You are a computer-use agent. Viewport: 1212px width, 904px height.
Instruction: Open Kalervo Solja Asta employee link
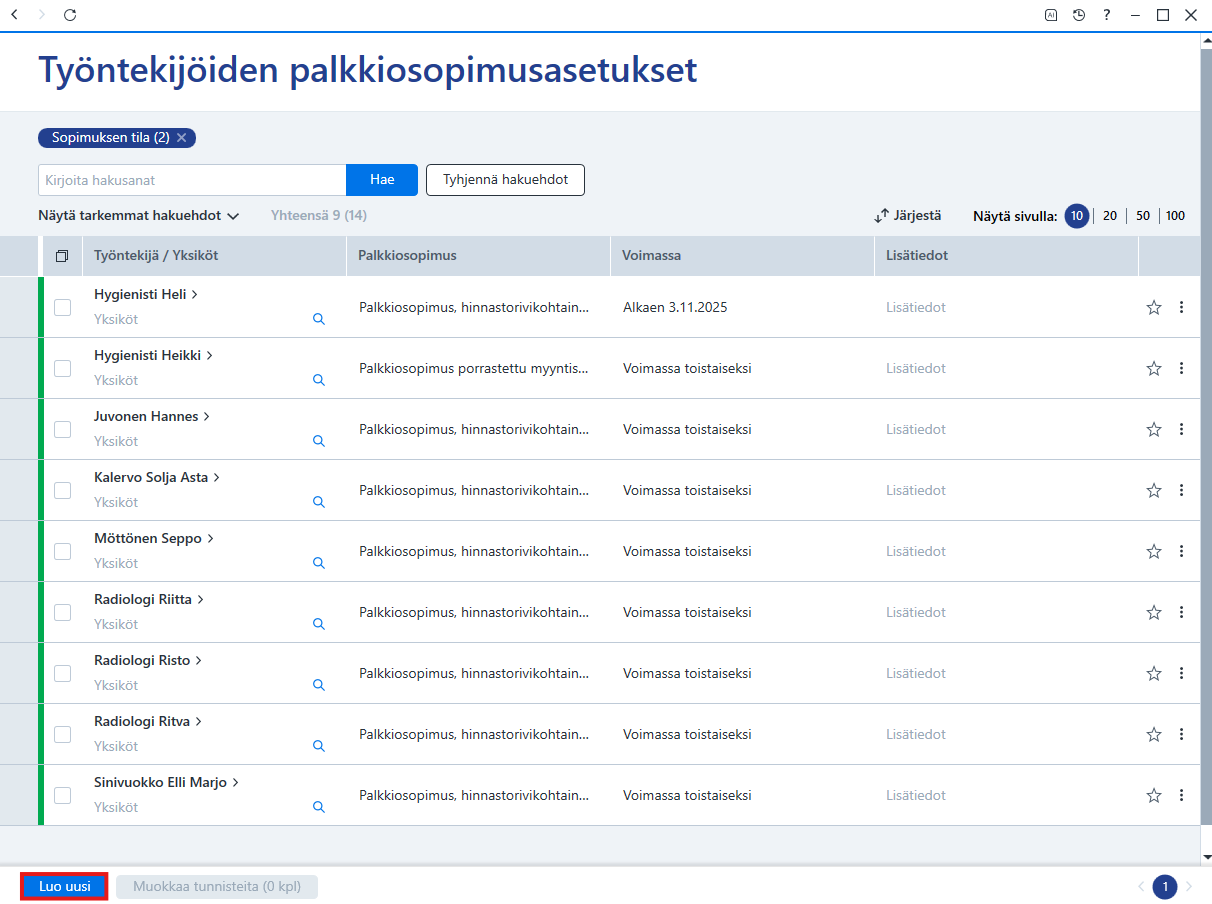tap(157, 477)
